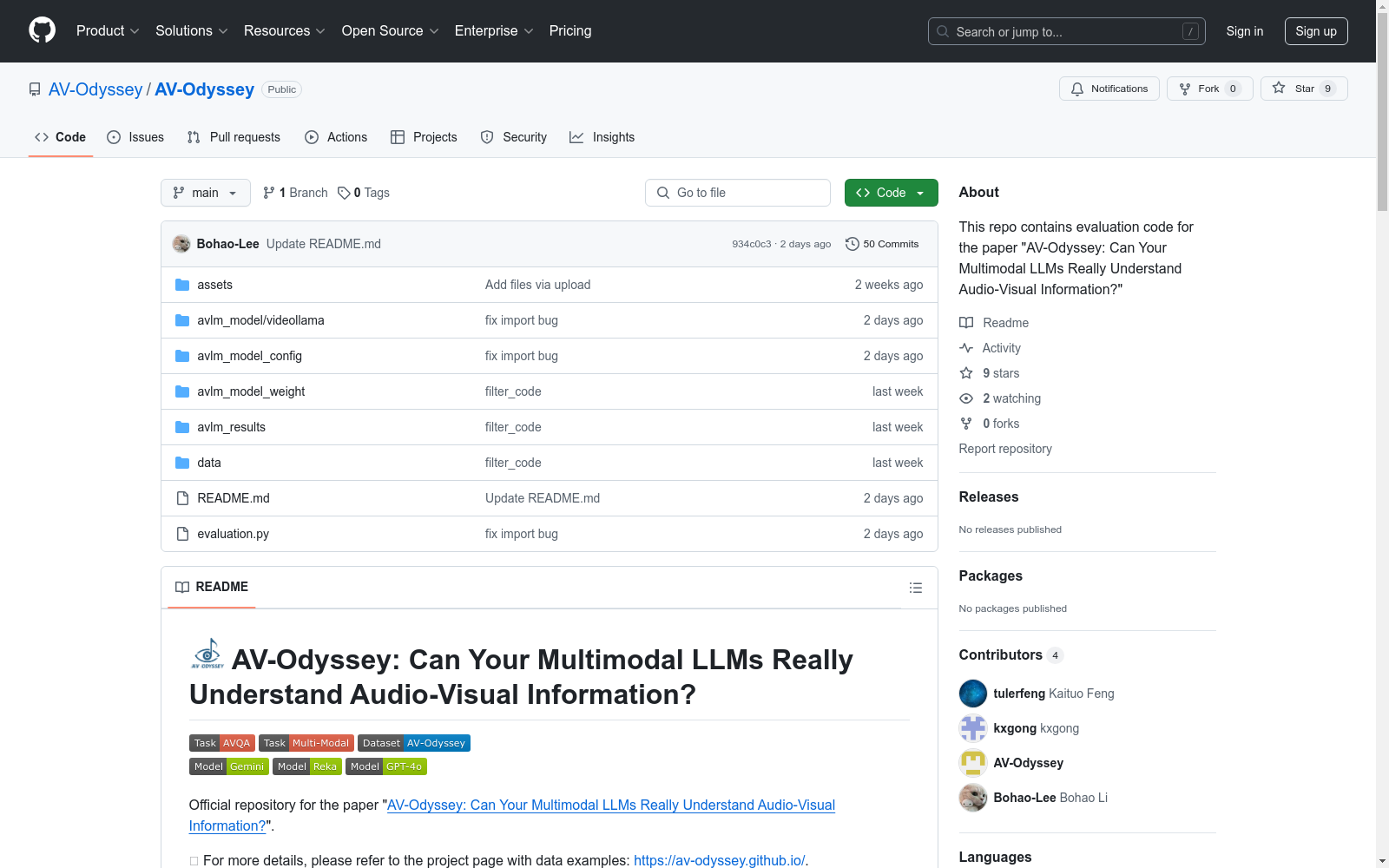Image resolution: width=1389 pixels, height=868 pixels.
Task: Open the Enterprise dropdown
Action: [x=494, y=30]
